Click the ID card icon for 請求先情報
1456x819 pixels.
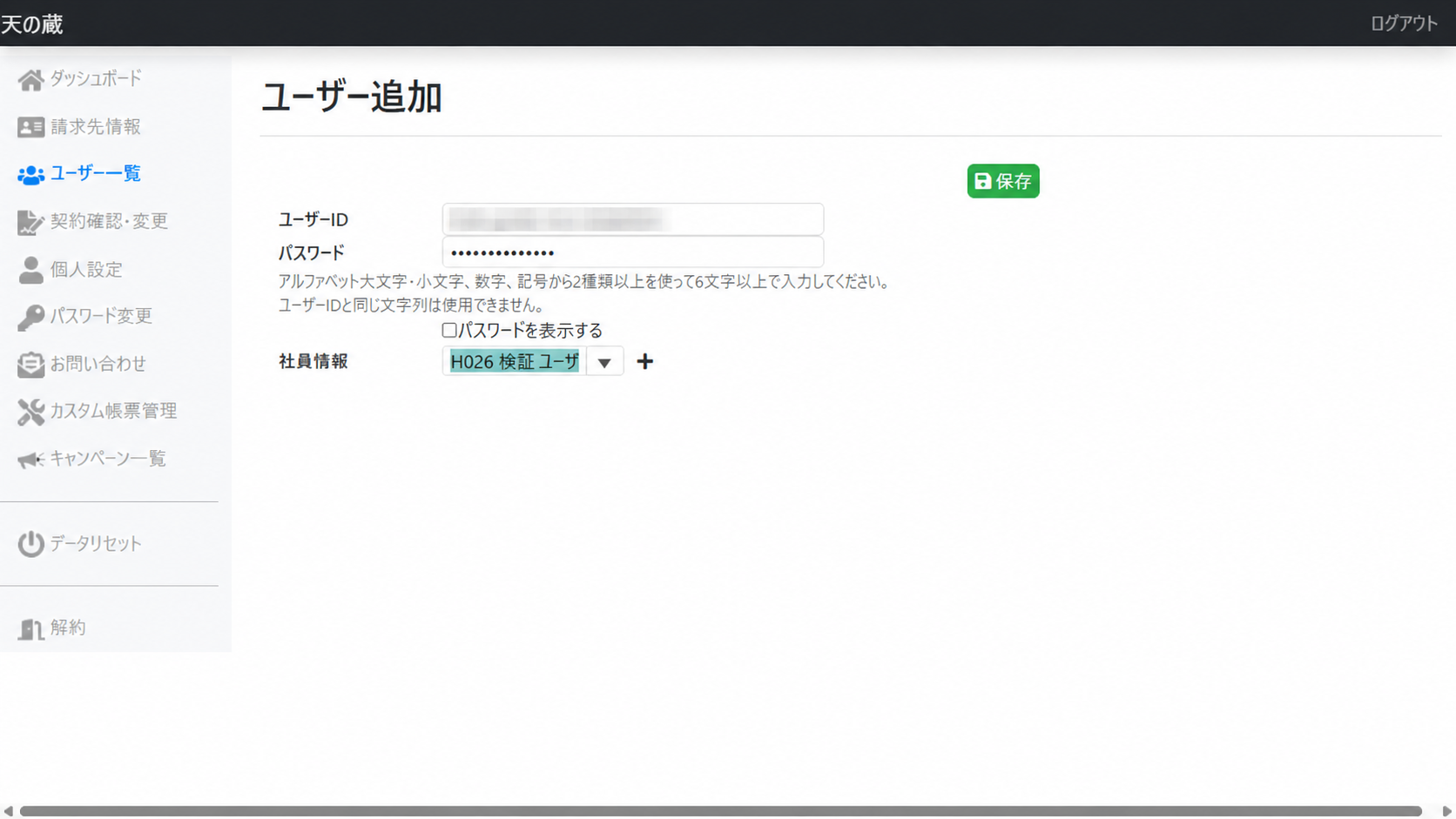coord(30,127)
